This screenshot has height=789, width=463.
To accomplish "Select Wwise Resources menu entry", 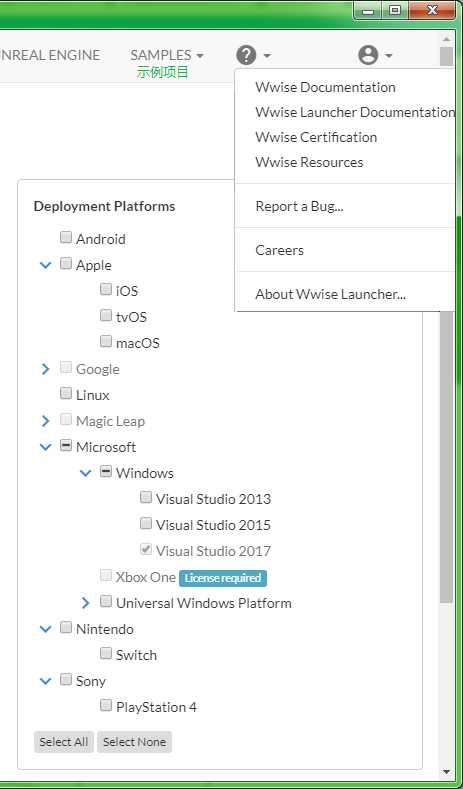I will coord(309,162).
